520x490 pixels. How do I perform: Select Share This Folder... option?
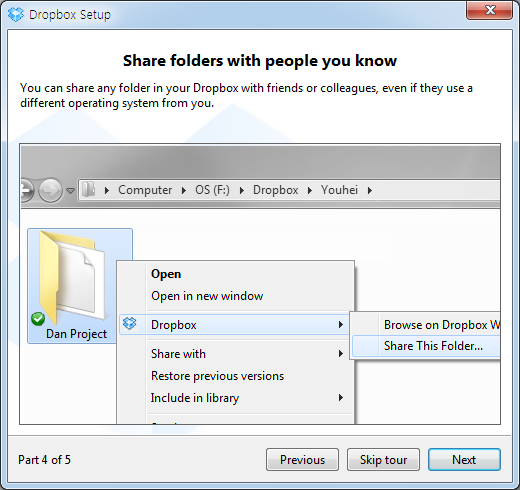click(x=426, y=346)
